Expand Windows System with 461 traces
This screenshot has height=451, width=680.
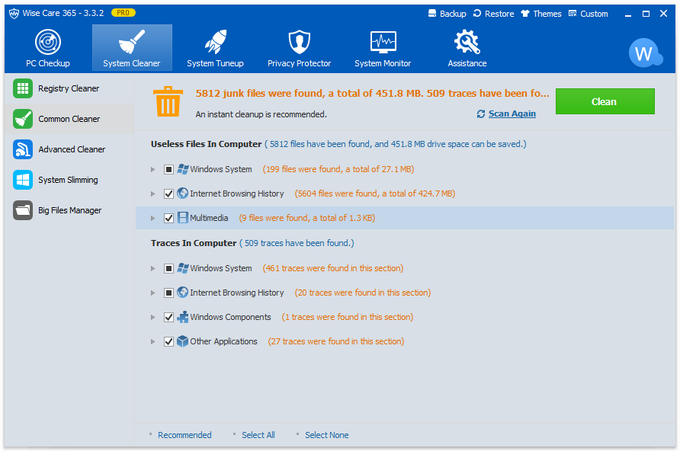[153, 268]
